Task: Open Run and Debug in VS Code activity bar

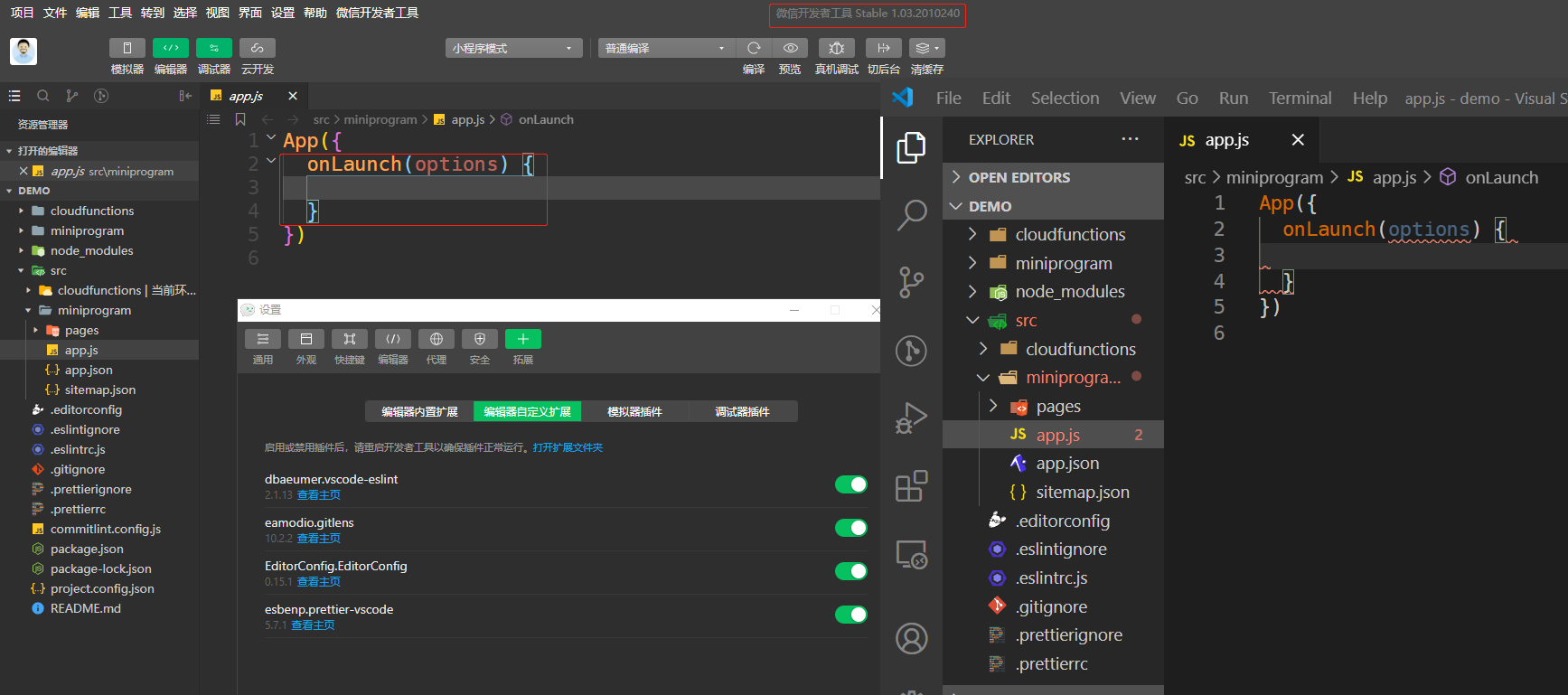Action: [911, 418]
